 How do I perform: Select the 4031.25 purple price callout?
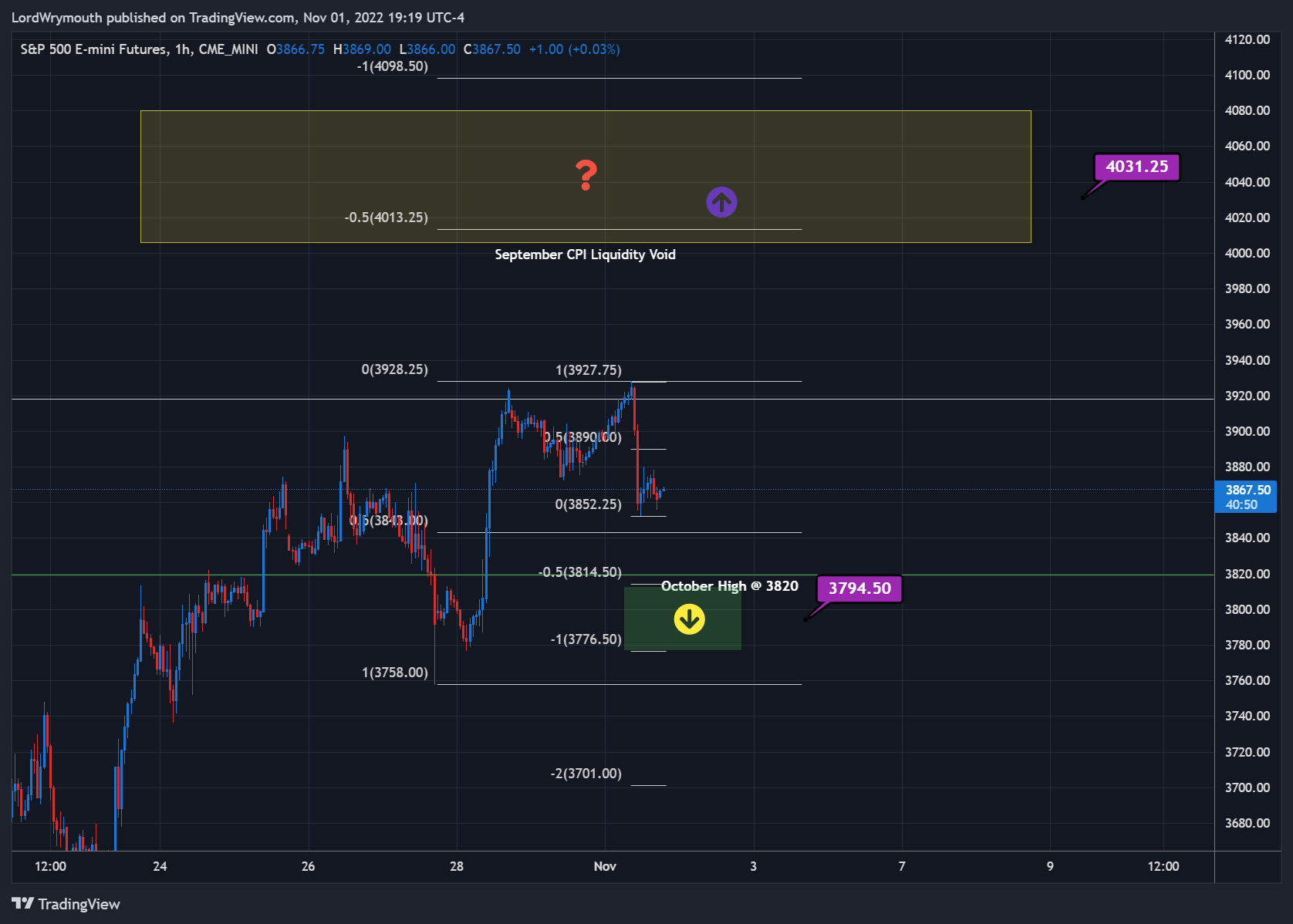tap(1136, 167)
